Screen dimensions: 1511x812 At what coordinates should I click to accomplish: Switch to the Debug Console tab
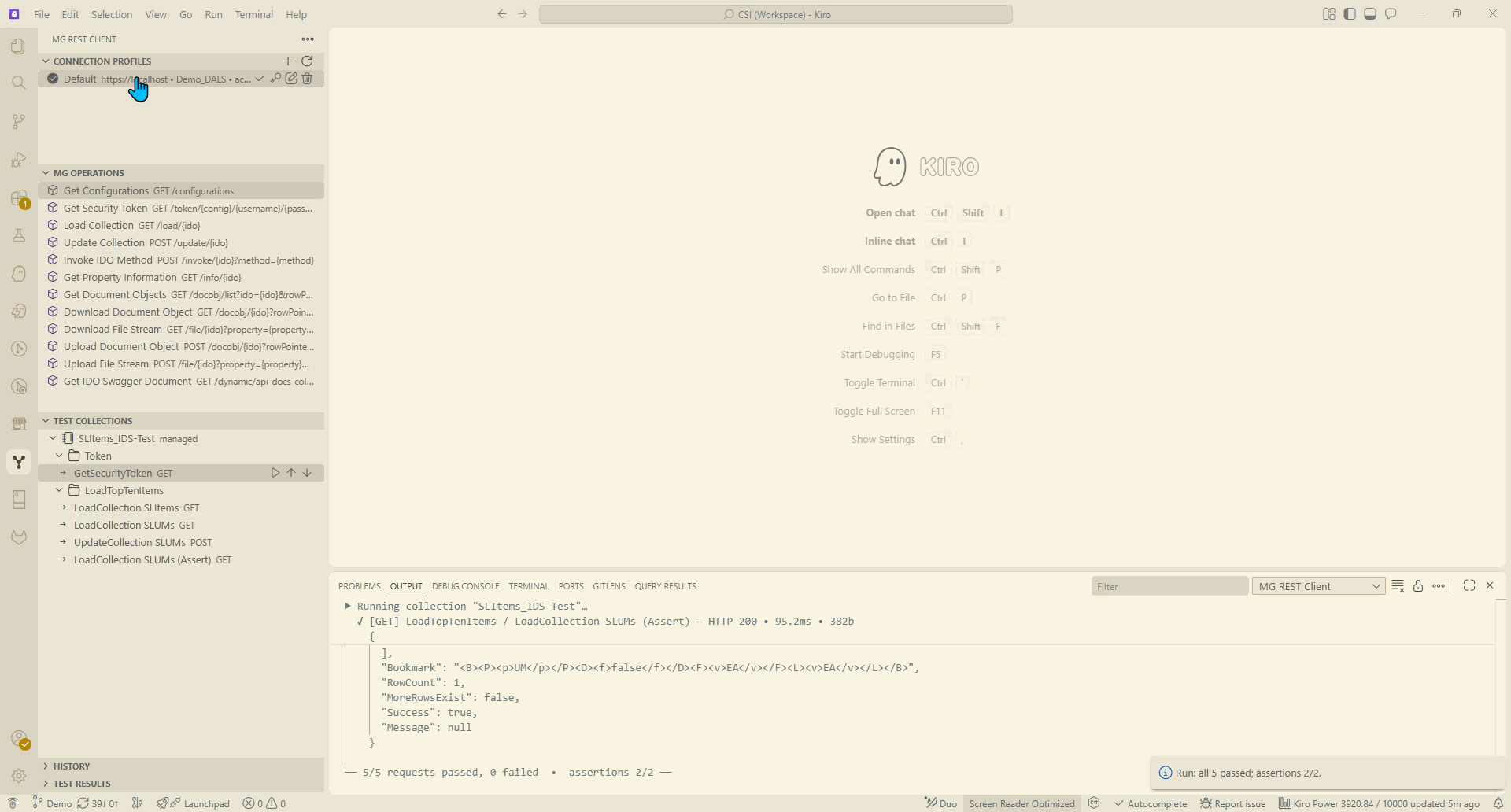[x=465, y=586]
